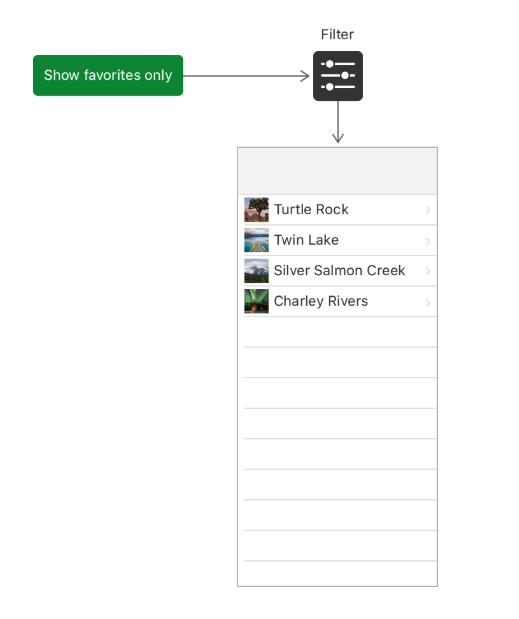
Task: Click the gray list header bar
Action: [337, 171]
